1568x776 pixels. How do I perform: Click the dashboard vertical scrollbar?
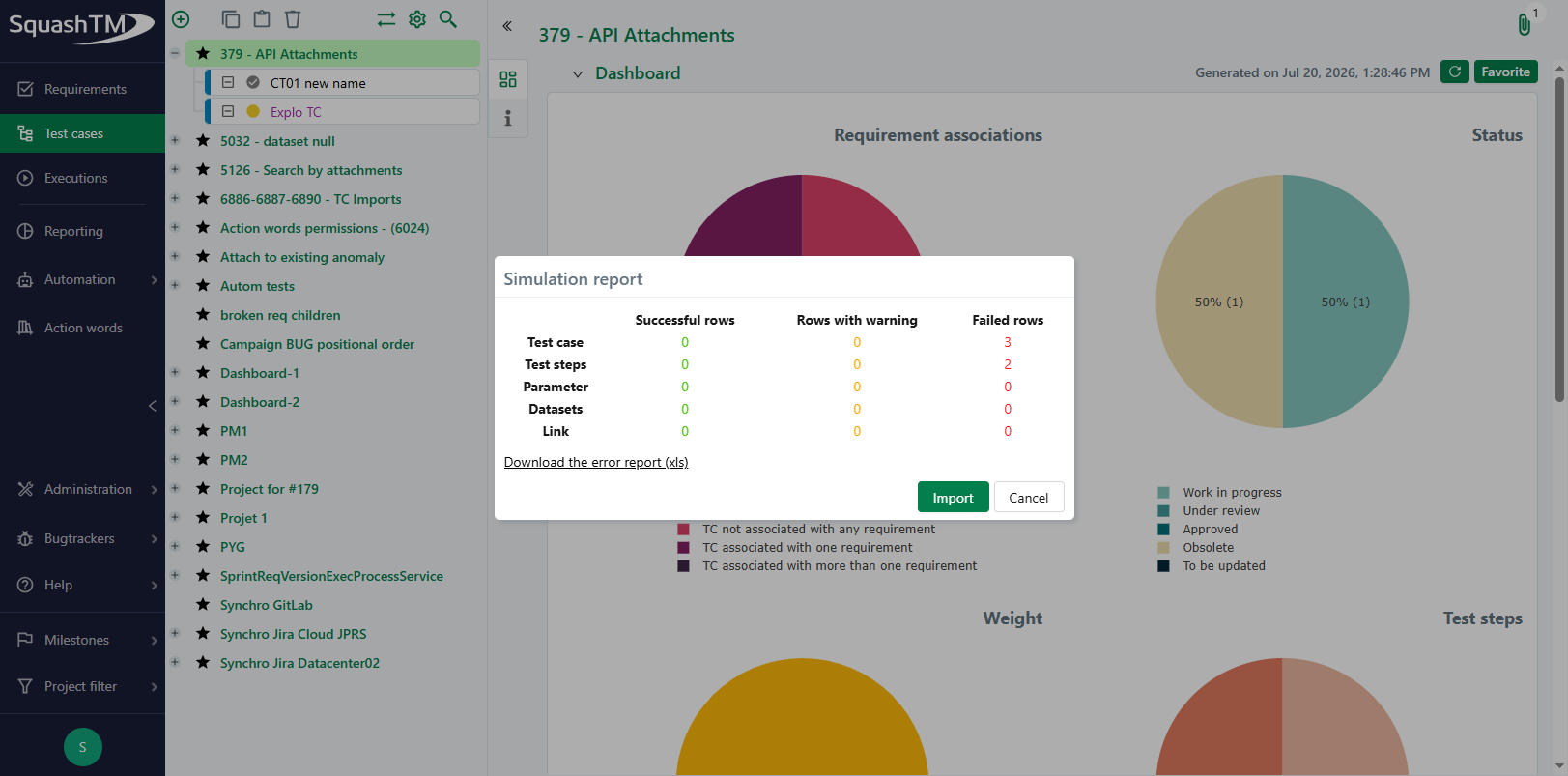tap(1559, 240)
